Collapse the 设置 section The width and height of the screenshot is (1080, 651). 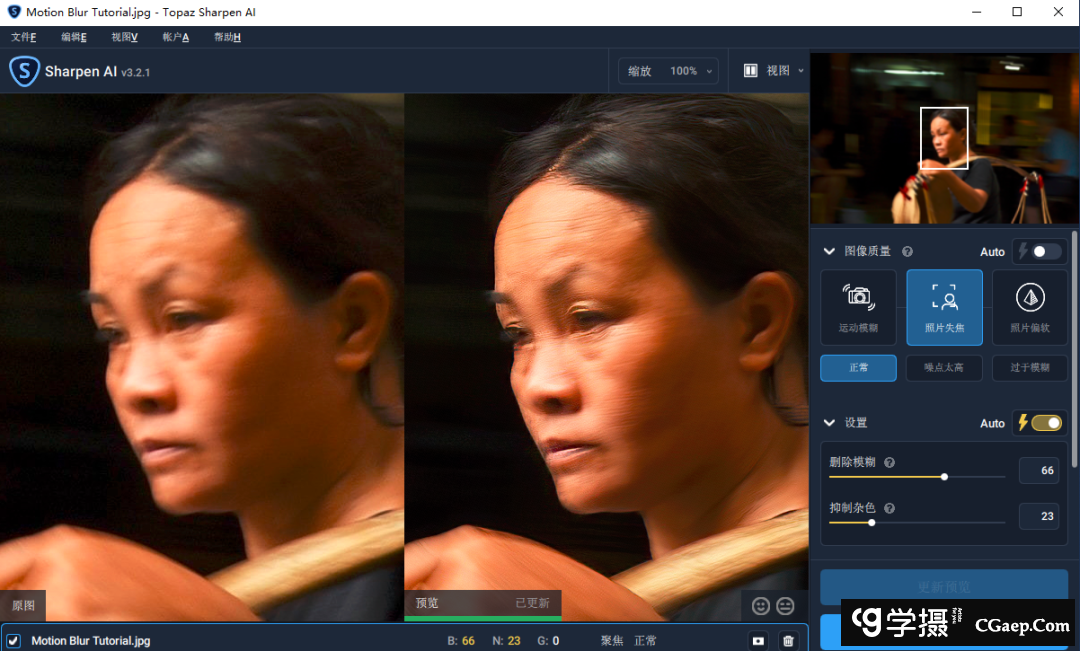pyautogui.click(x=829, y=423)
